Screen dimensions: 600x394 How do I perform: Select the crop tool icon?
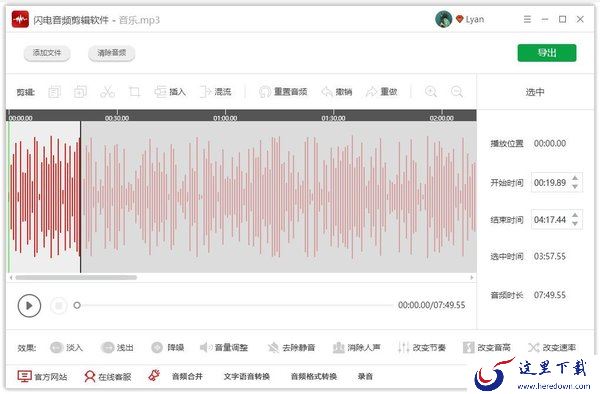click(x=134, y=92)
